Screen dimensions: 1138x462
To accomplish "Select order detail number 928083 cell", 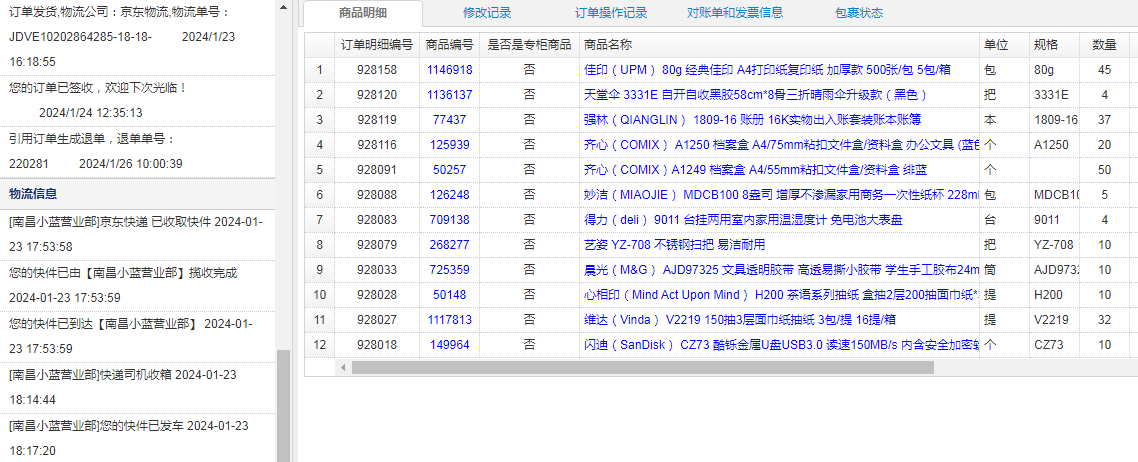I will point(377,219).
